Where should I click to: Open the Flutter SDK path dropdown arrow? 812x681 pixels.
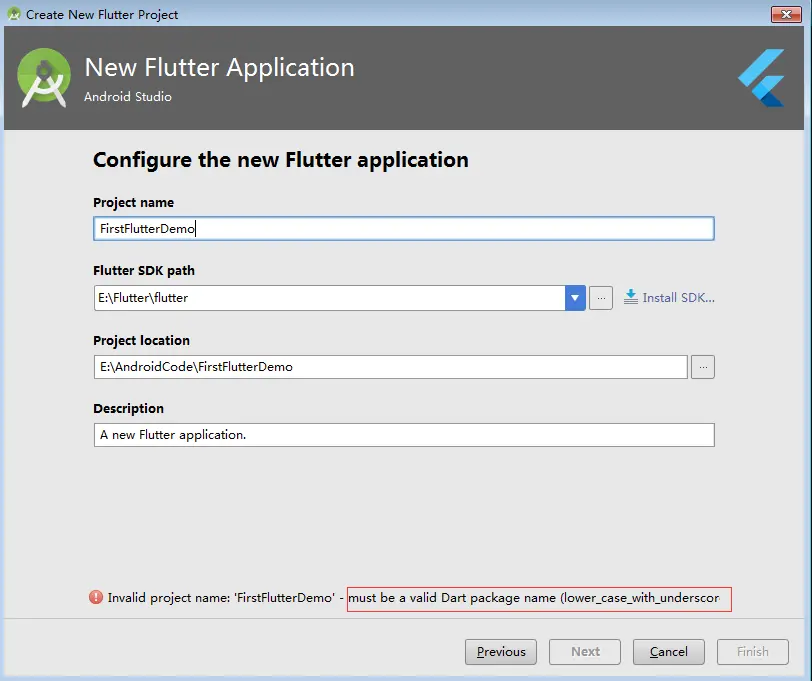click(575, 298)
